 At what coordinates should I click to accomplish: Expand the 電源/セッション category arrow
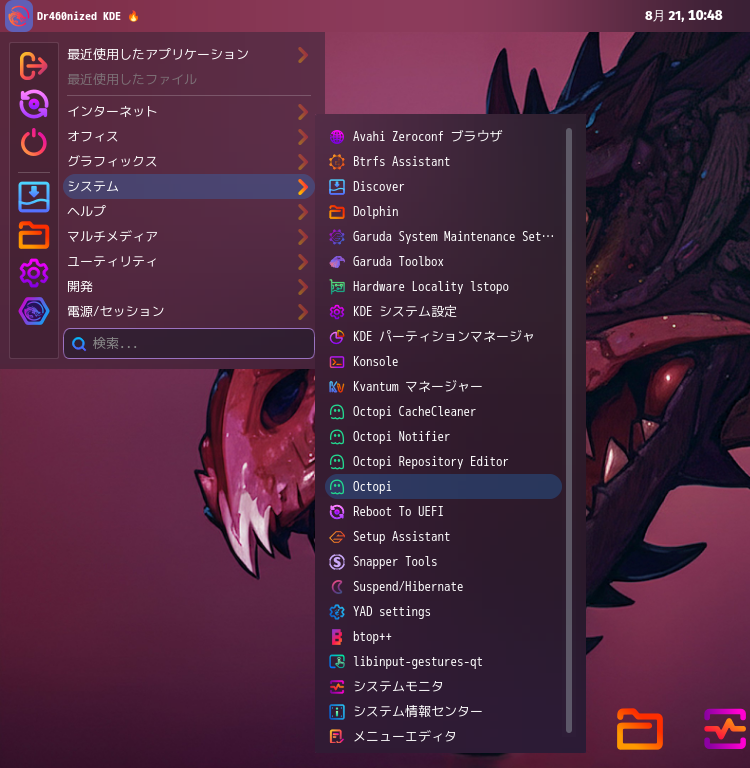[x=303, y=312]
